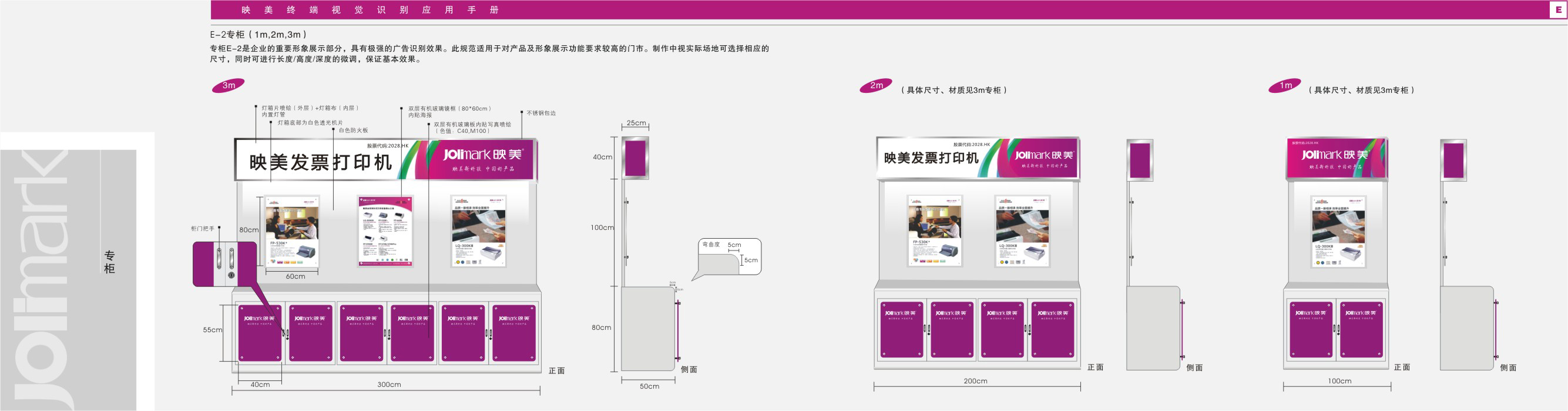The image size is (1568, 411).
Task: Click the enlarged door handle callout image
Action: [x=224, y=263]
